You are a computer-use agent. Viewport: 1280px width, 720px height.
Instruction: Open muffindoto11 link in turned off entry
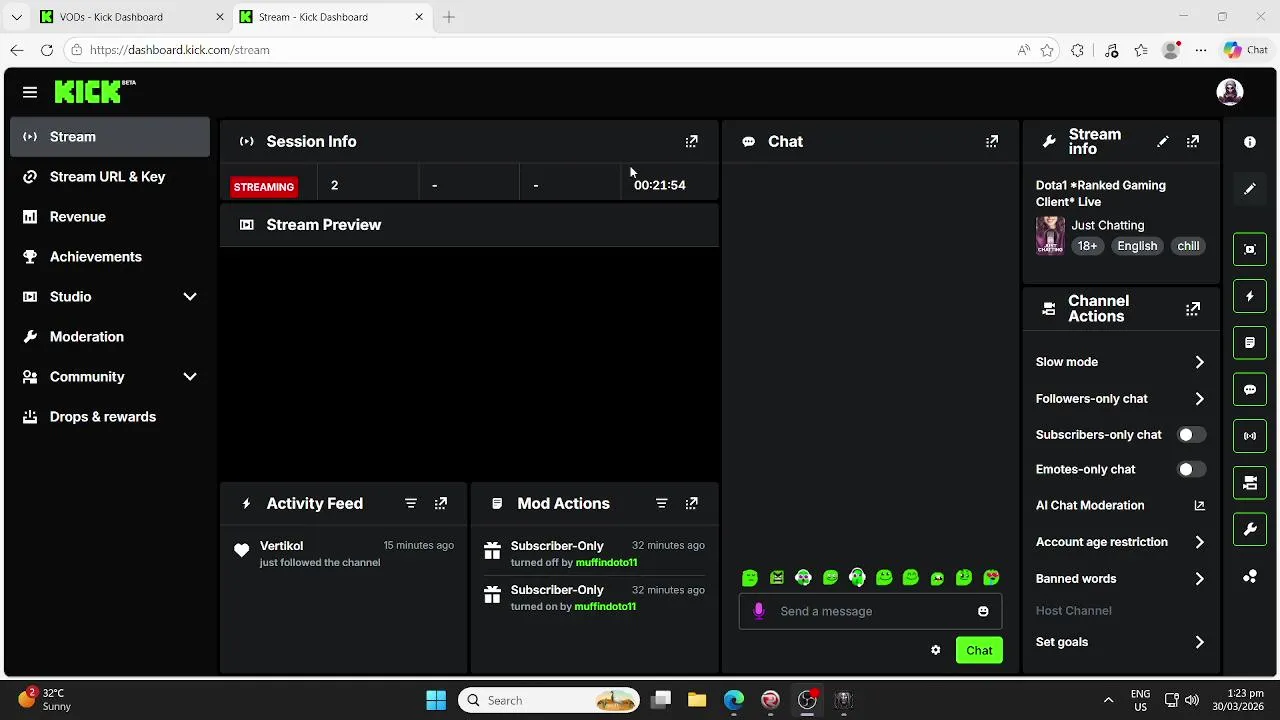606,562
